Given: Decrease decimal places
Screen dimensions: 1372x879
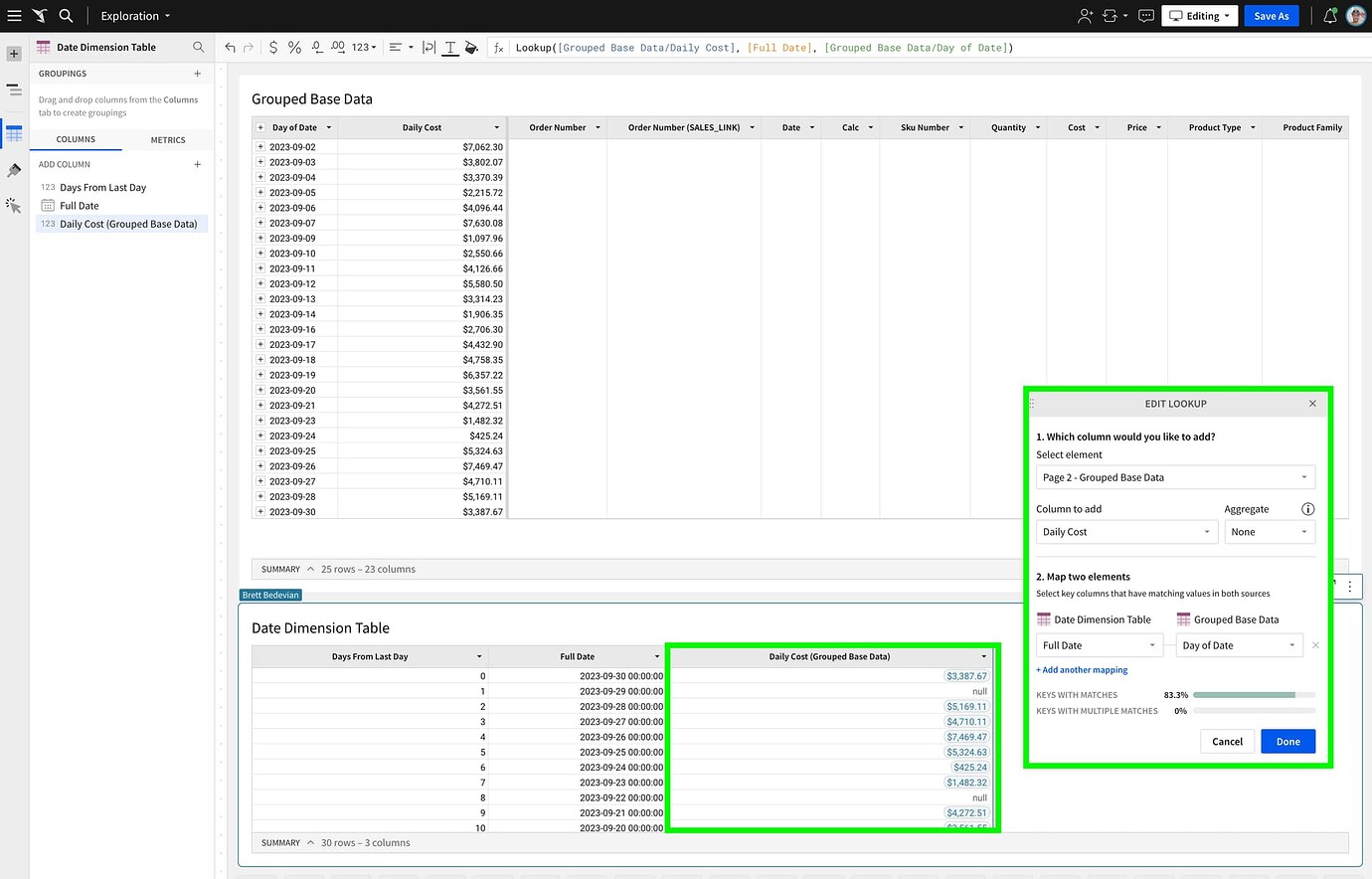Looking at the screenshot, I should pos(317,47).
